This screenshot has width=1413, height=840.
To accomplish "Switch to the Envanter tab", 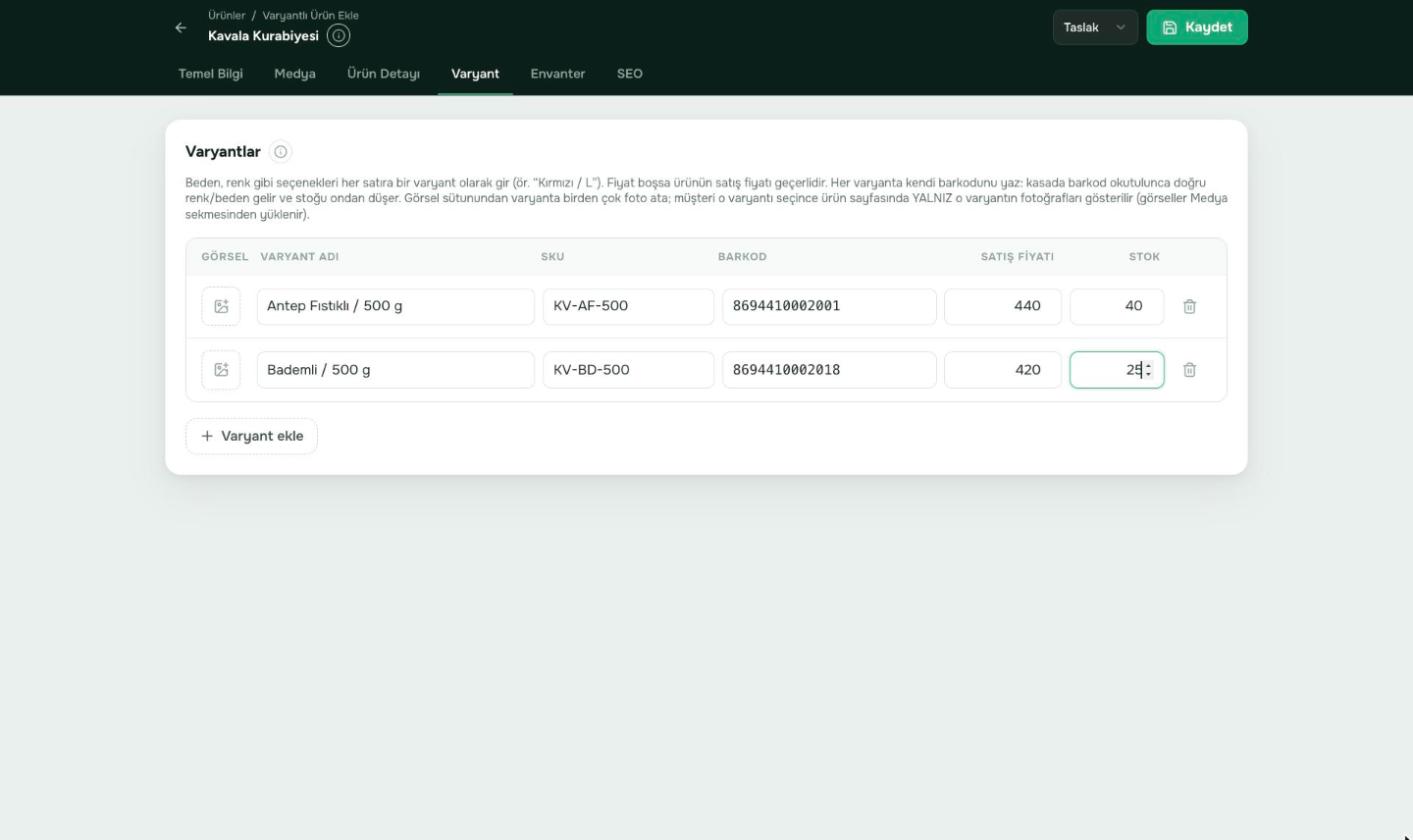I will [558, 73].
